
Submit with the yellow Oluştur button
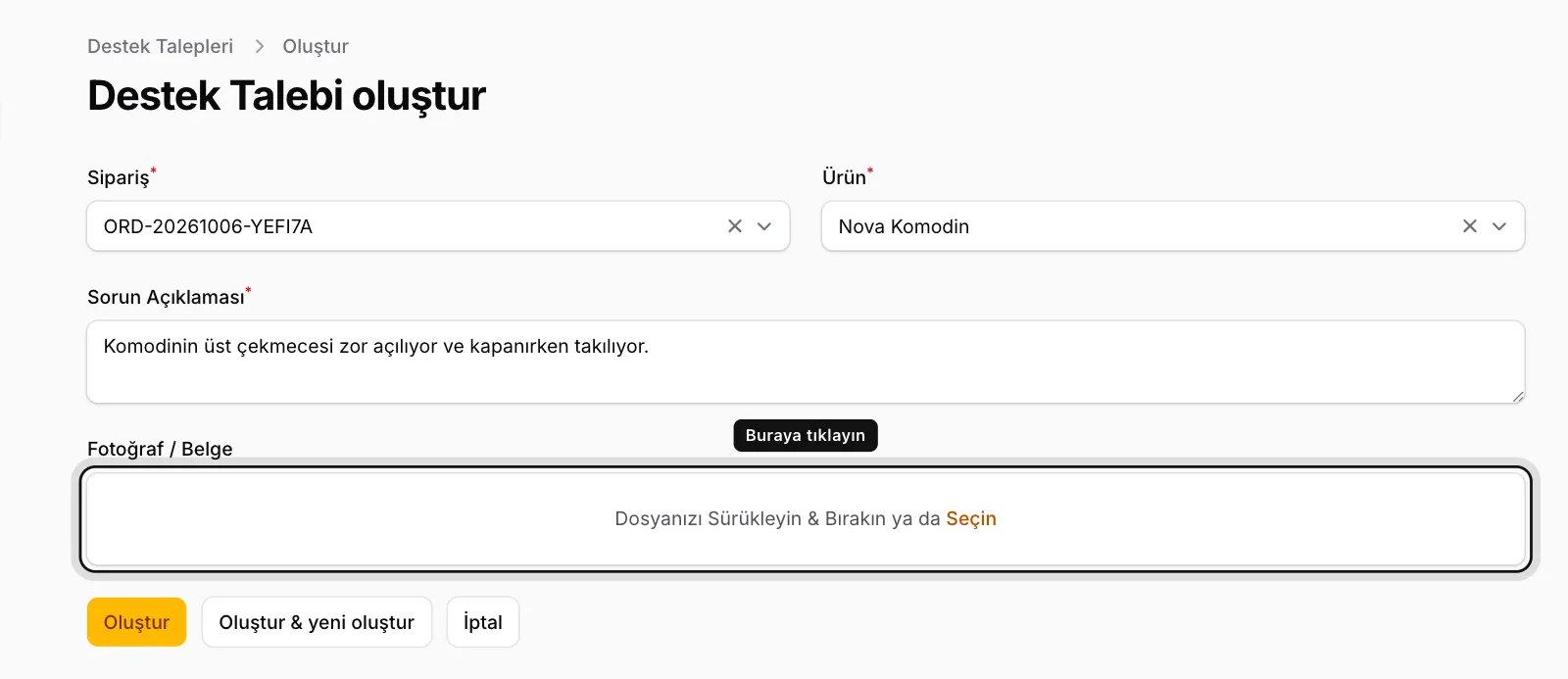136,622
